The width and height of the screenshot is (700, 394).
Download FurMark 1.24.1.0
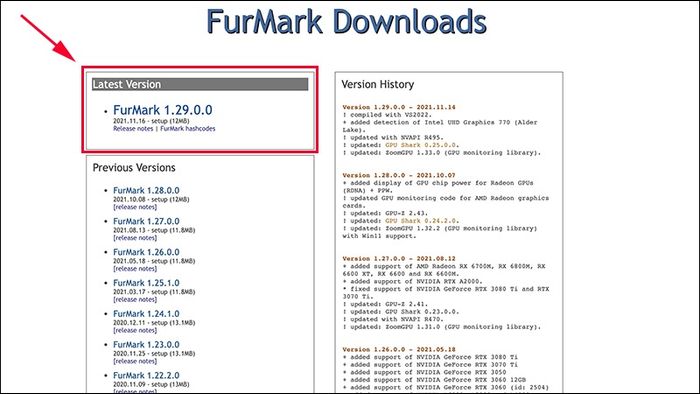pos(146,314)
